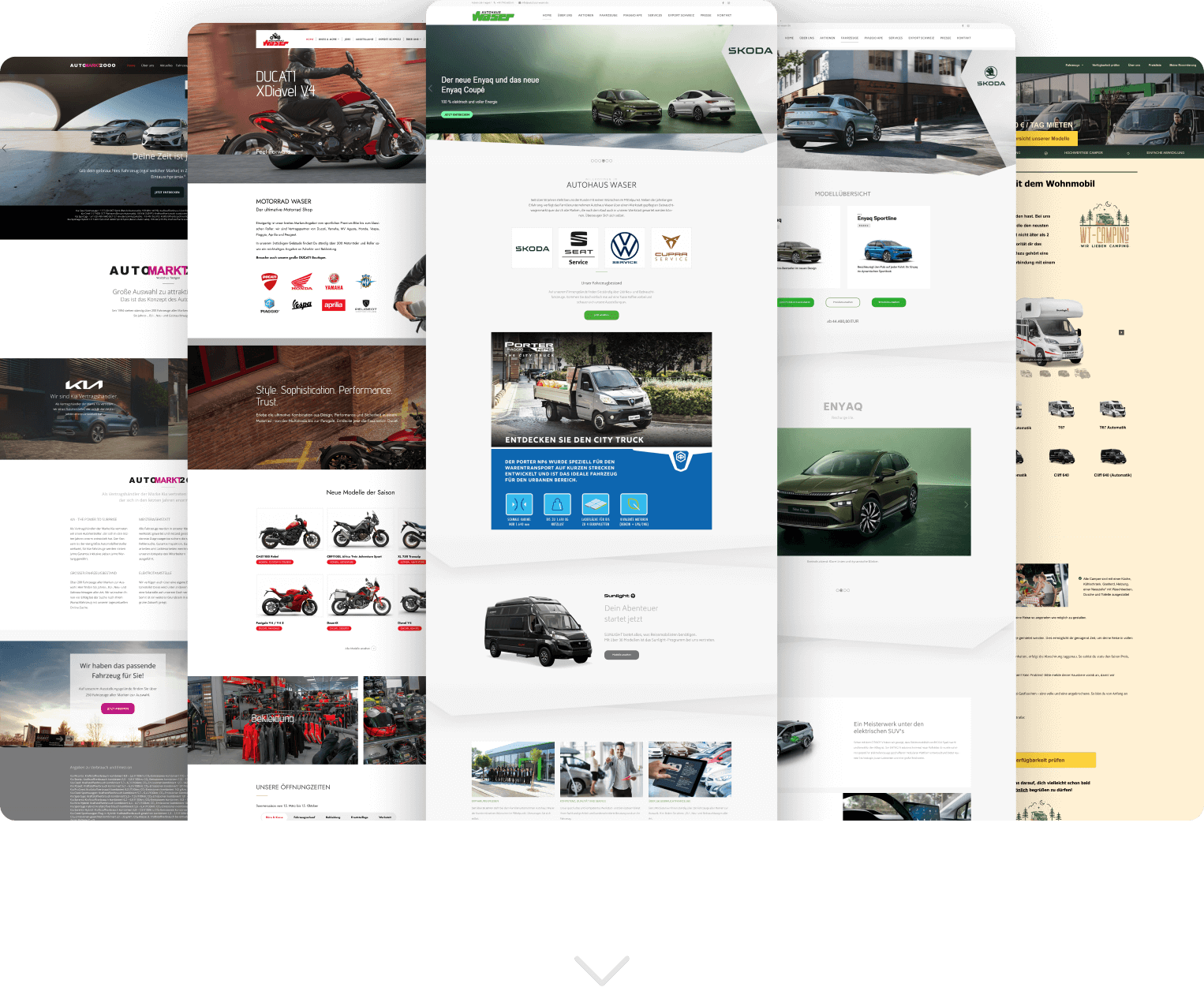
Task: Click the Jetzt Entdecken button on Enyaq slide
Action: pos(456,114)
